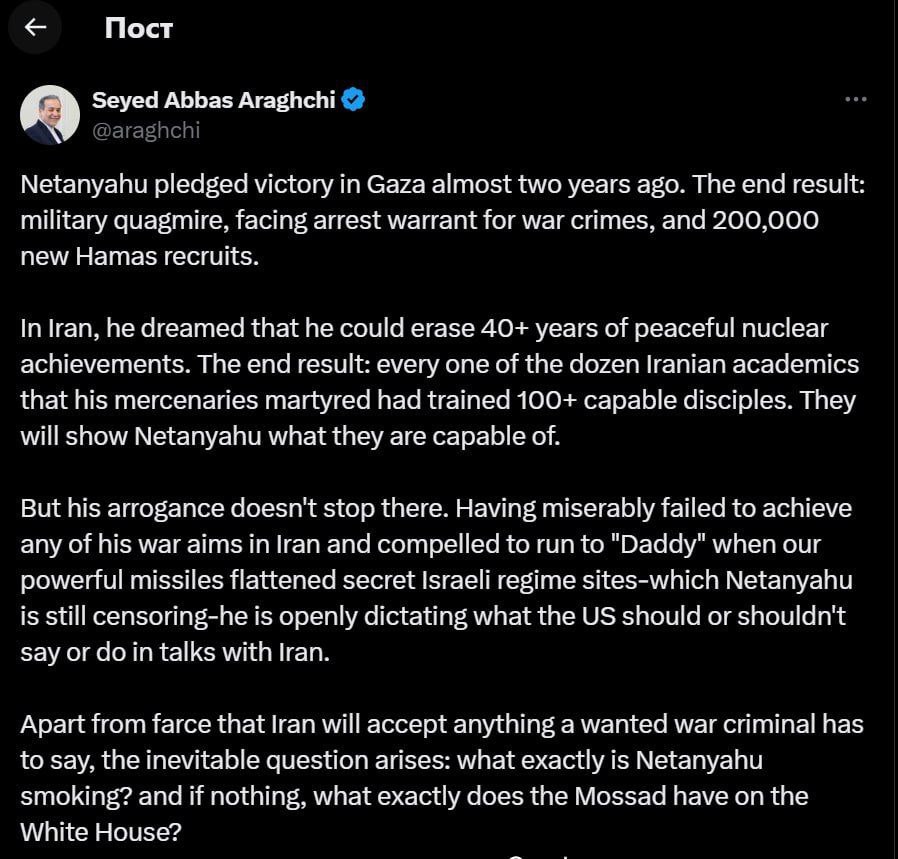Click the words 'new Hamas recruits.'

(x=140, y=257)
